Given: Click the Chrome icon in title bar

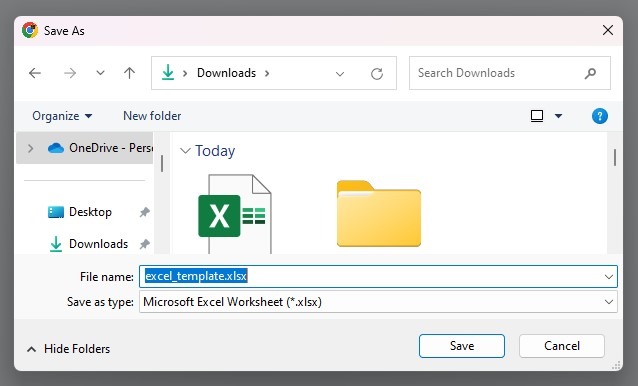Looking at the screenshot, I should tap(30, 31).
